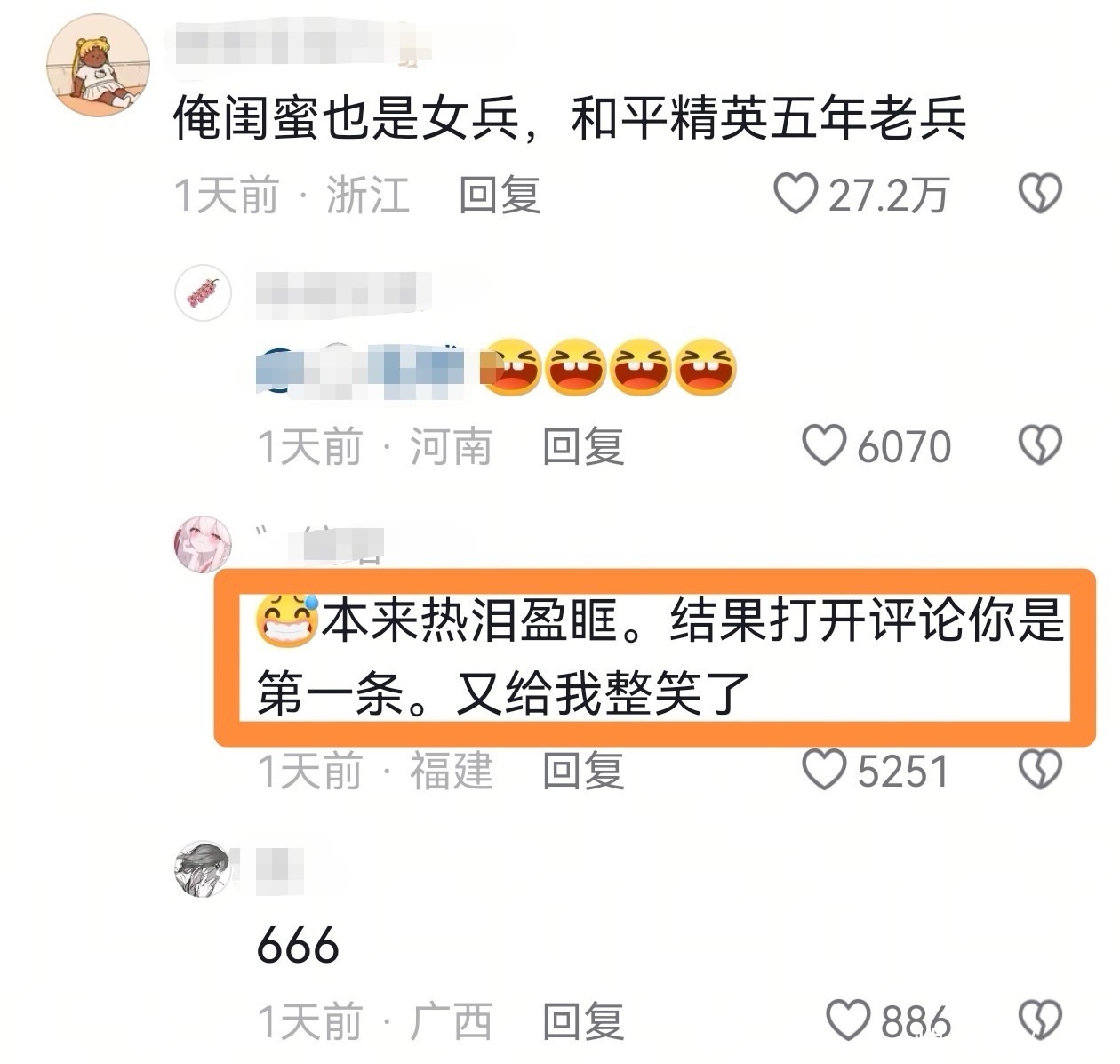Open the grayscale sketch avatar profile
Screen dimensions: 1120x1064
(204, 868)
